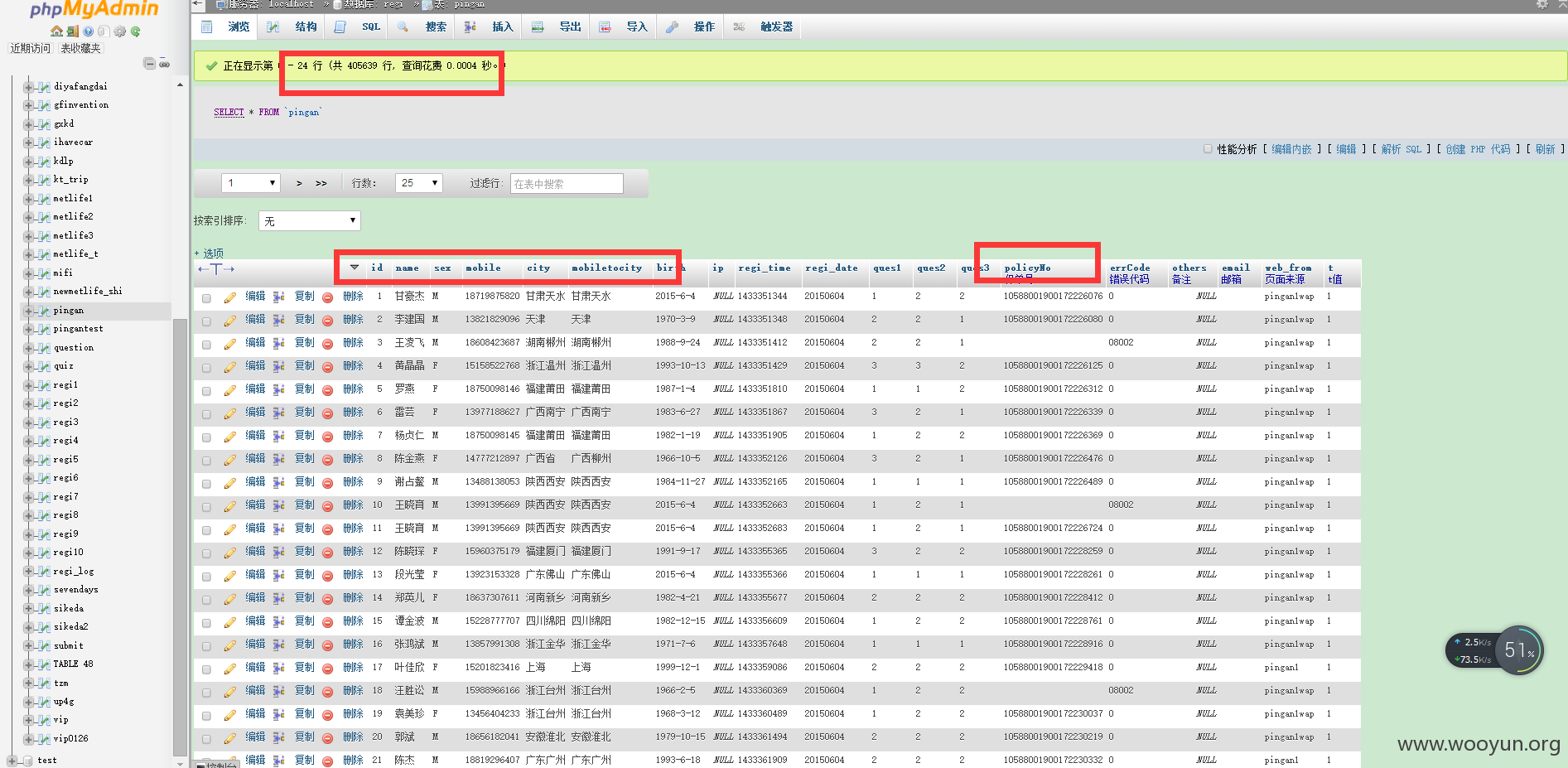Enable the 性能分析 profiling checkbox

coord(1208,149)
